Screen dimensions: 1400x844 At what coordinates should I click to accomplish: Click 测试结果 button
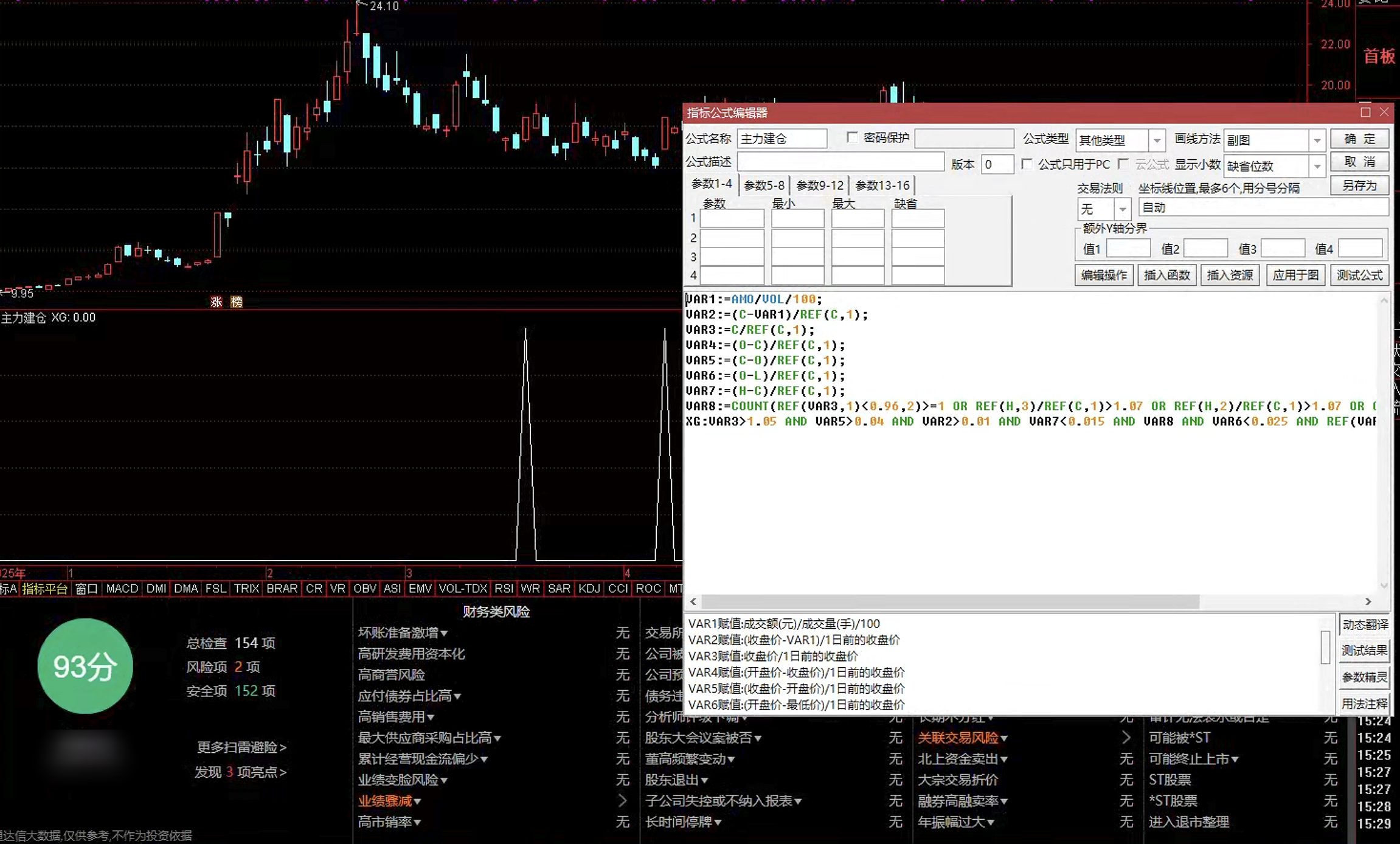tap(1365, 651)
